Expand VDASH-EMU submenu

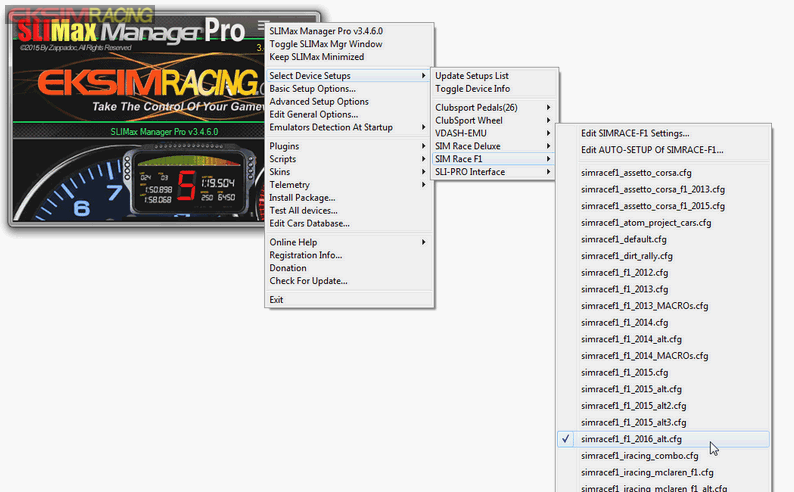tap(494, 133)
